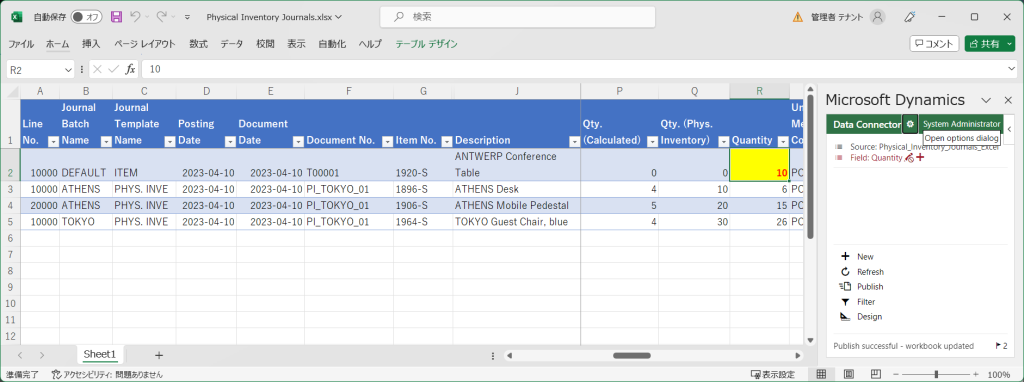Expand the formula bar

tap(1012, 69)
